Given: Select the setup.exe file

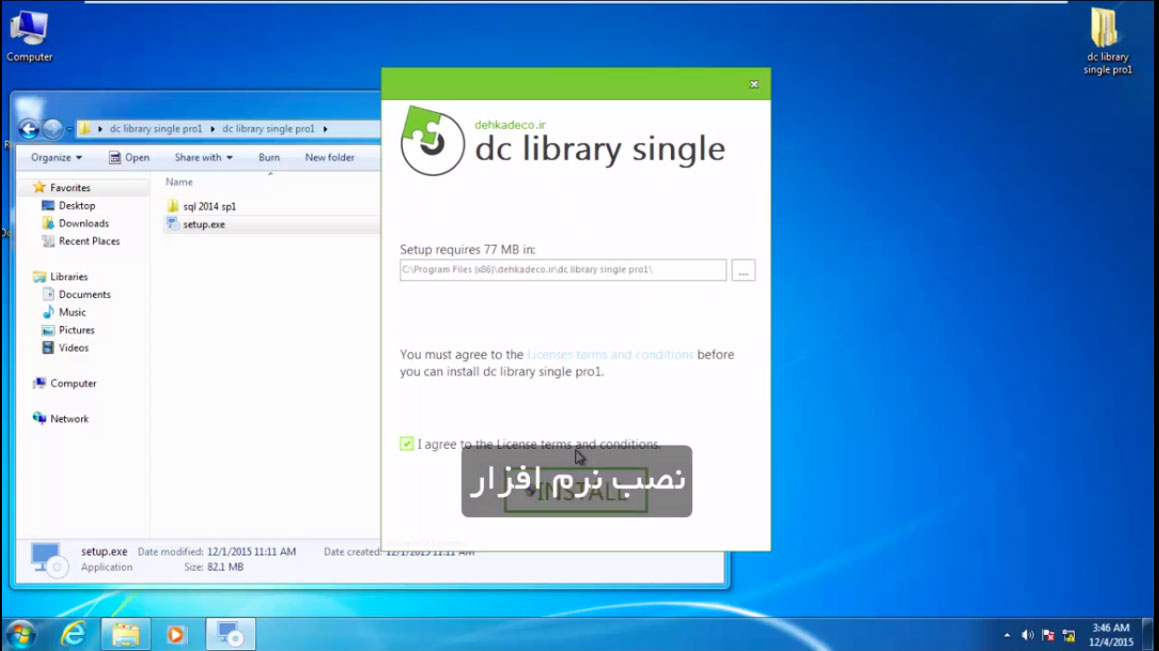Looking at the screenshot, I should 204,224.
